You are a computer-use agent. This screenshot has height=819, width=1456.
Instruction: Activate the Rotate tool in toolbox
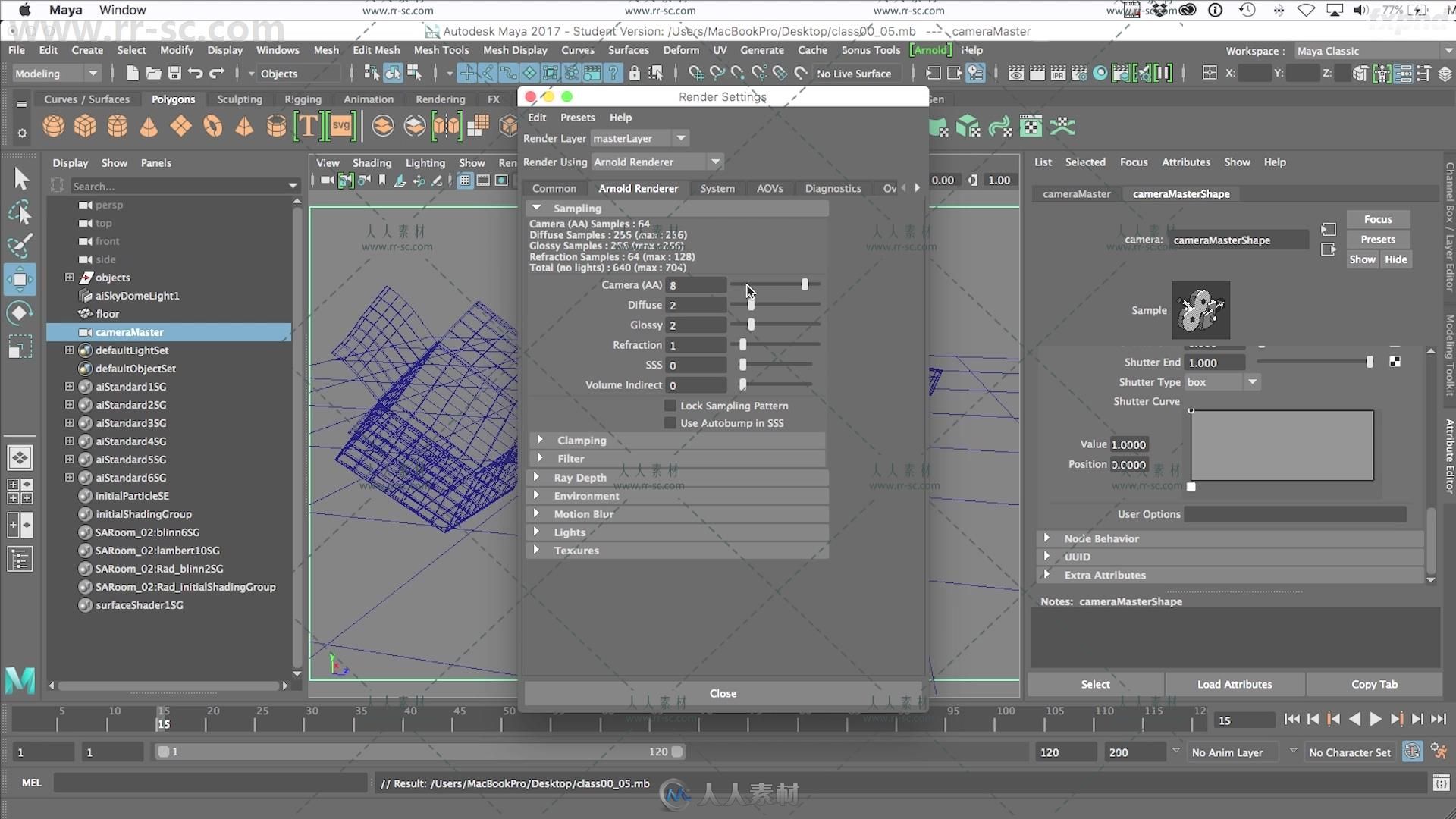pos(20,313)
